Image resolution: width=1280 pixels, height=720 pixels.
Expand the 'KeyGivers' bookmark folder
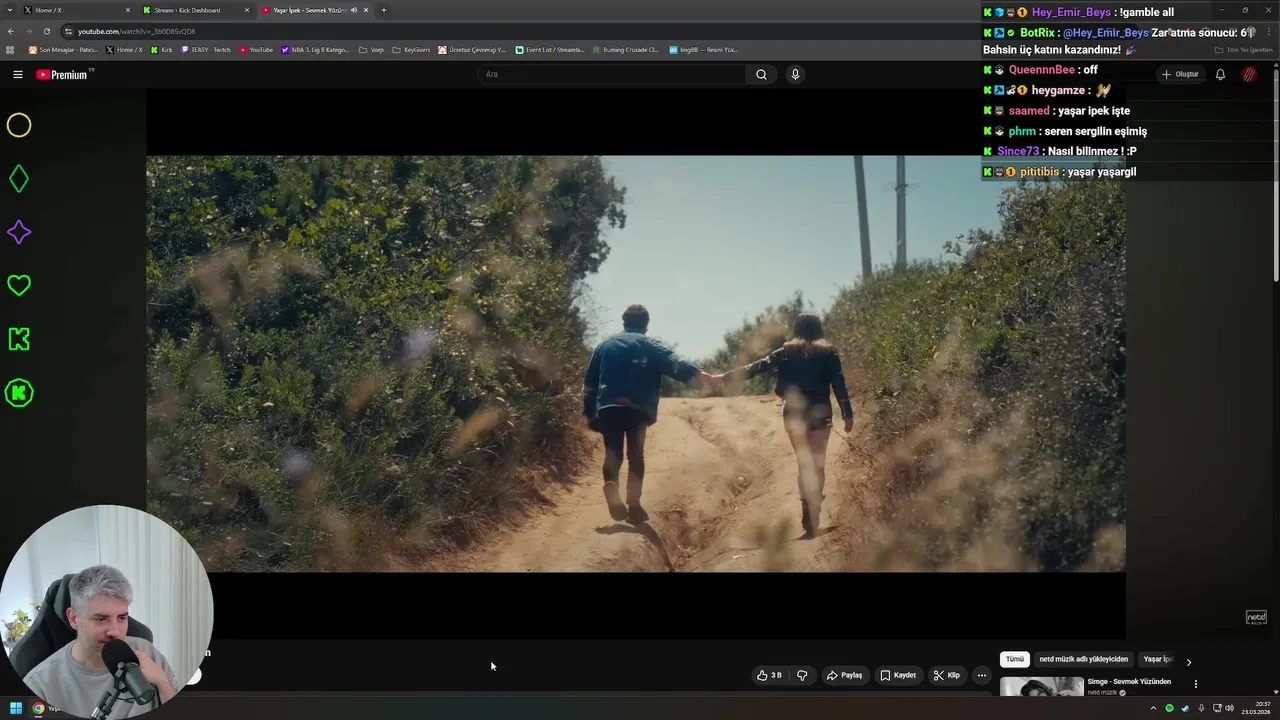click(411, 49)
